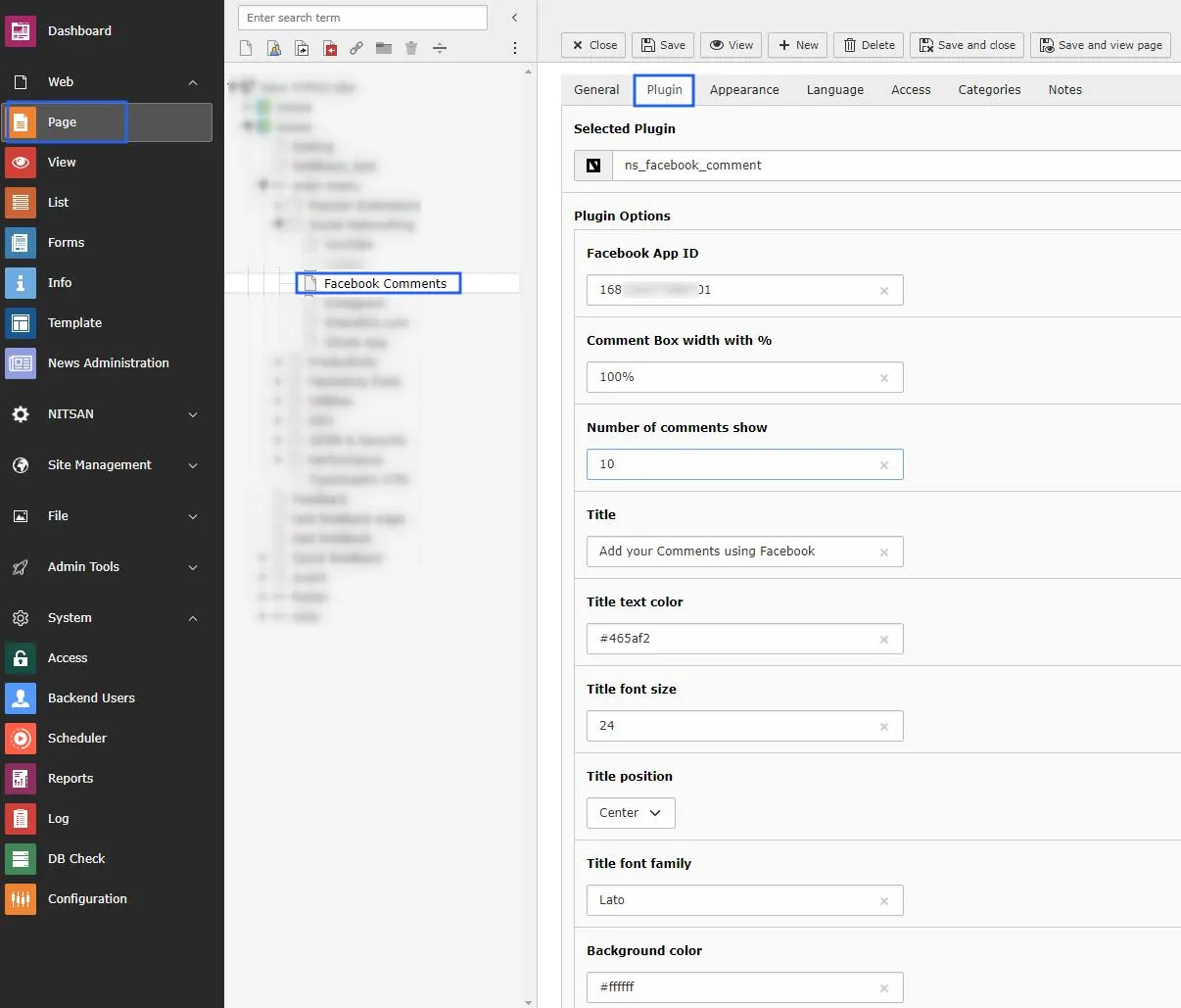Open the Forms module
The image size is (1181, 1008).
click(108, 243)
